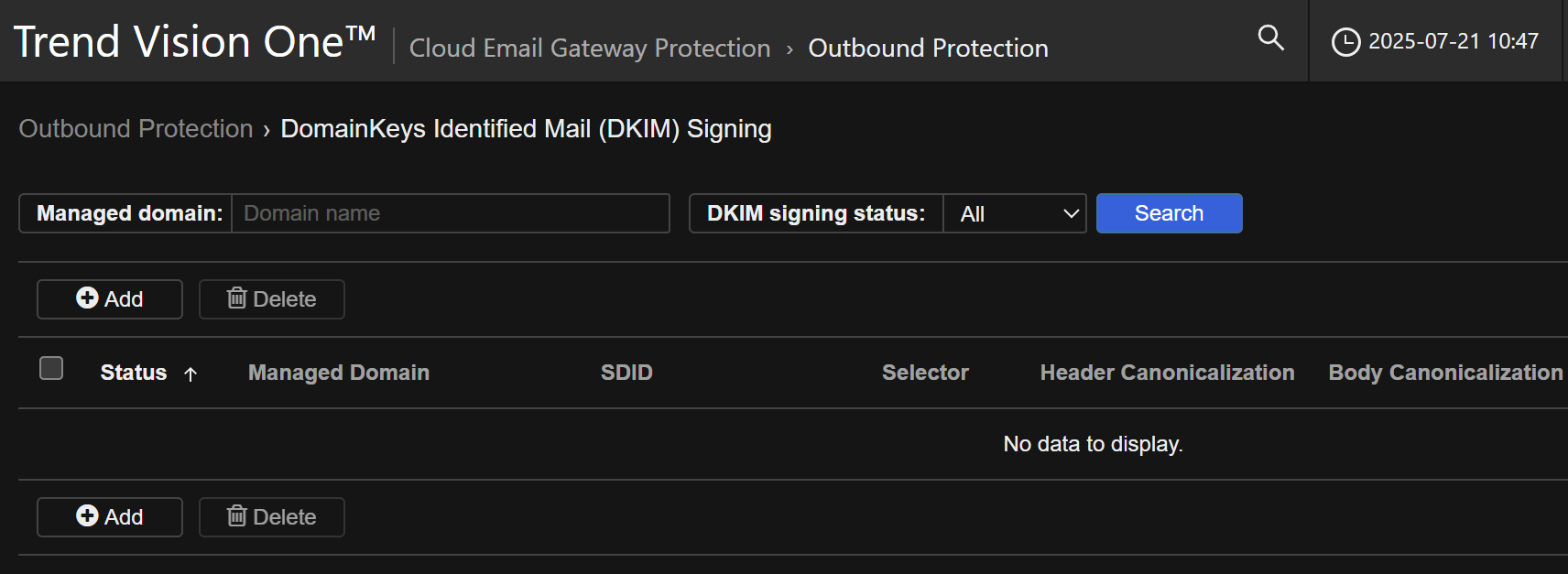Open the DKIM signing status dropdown
The width and height of the screenshot is (1568, 574).
click(x=1015, y=213)
